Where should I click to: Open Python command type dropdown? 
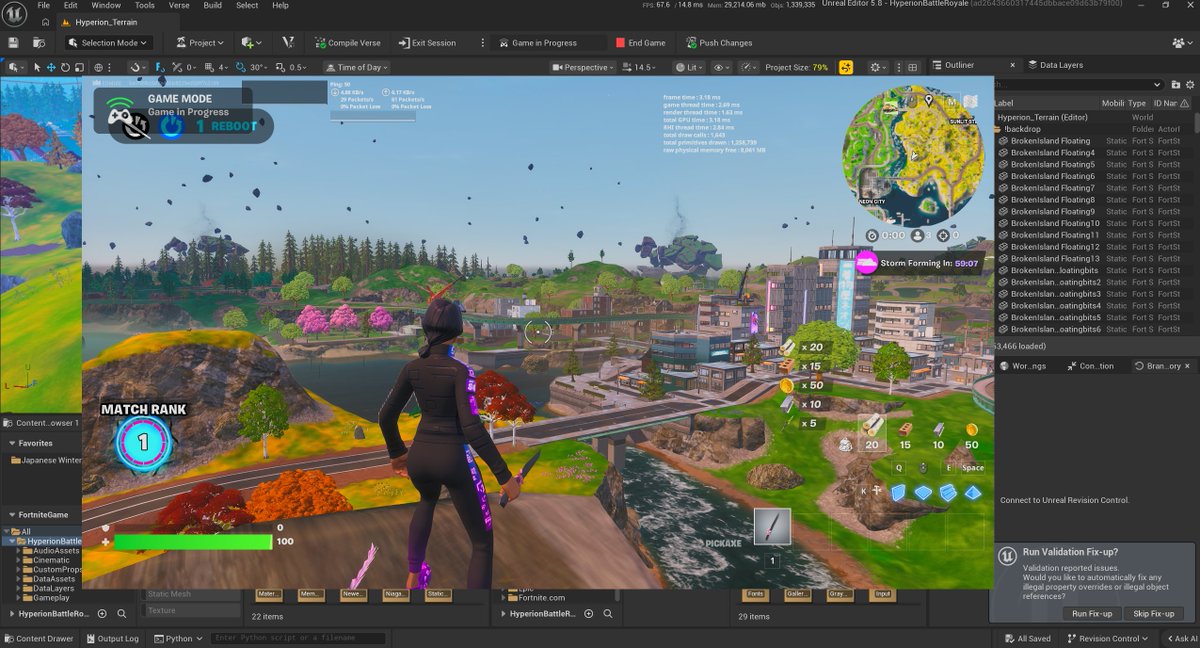pos(178,638)
